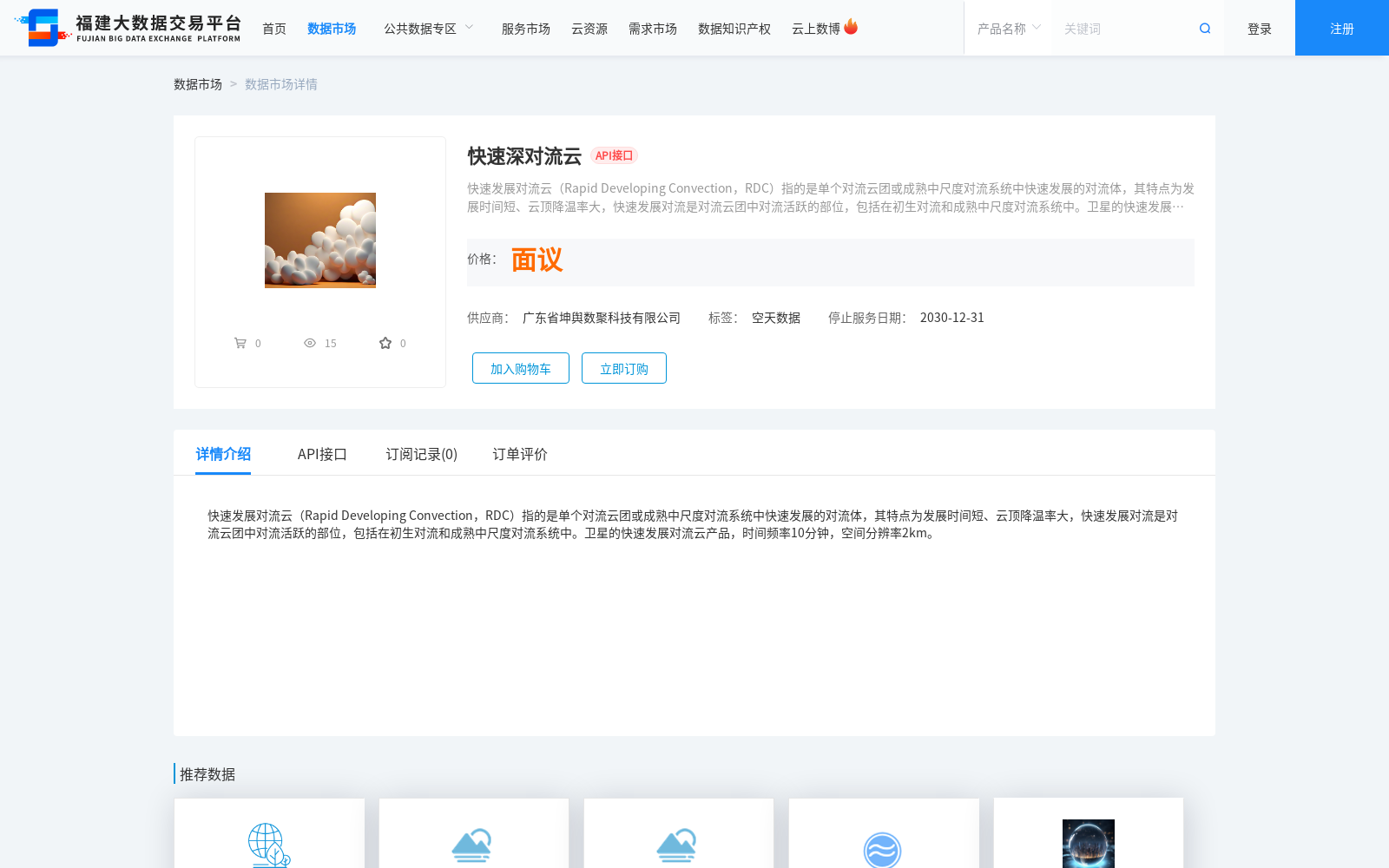This screenshot has width=1389, height=868.
Task: Click the 快速深对流云 product title
Action: pyautogui.click(x=524, y=156)
